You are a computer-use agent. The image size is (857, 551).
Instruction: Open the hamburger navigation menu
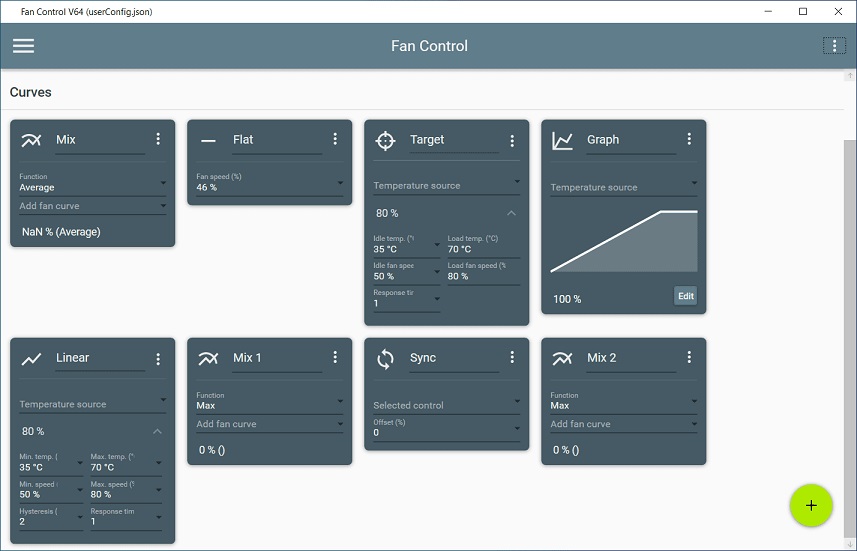point(24,46)
